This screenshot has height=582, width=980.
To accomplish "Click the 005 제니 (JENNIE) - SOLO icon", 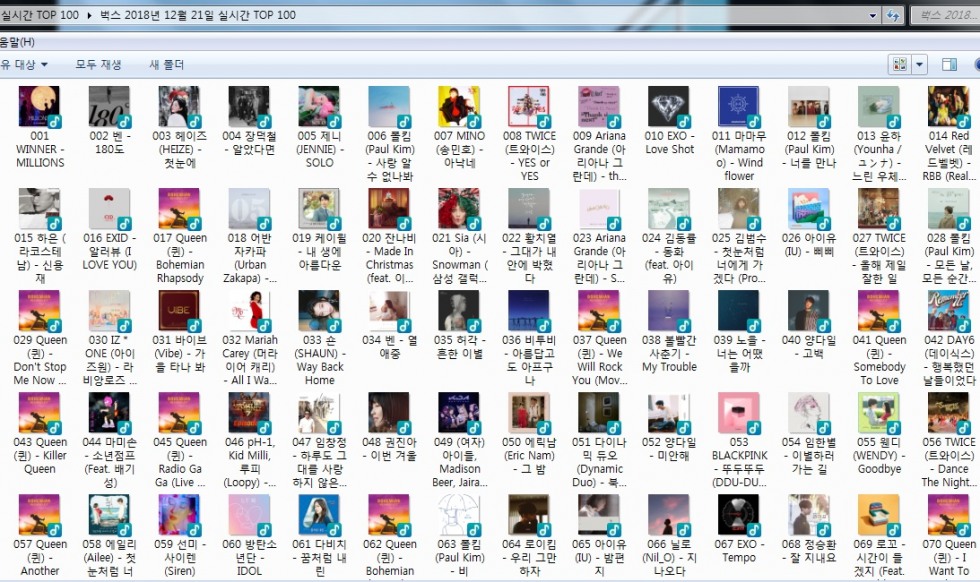I will pos(319,107).
